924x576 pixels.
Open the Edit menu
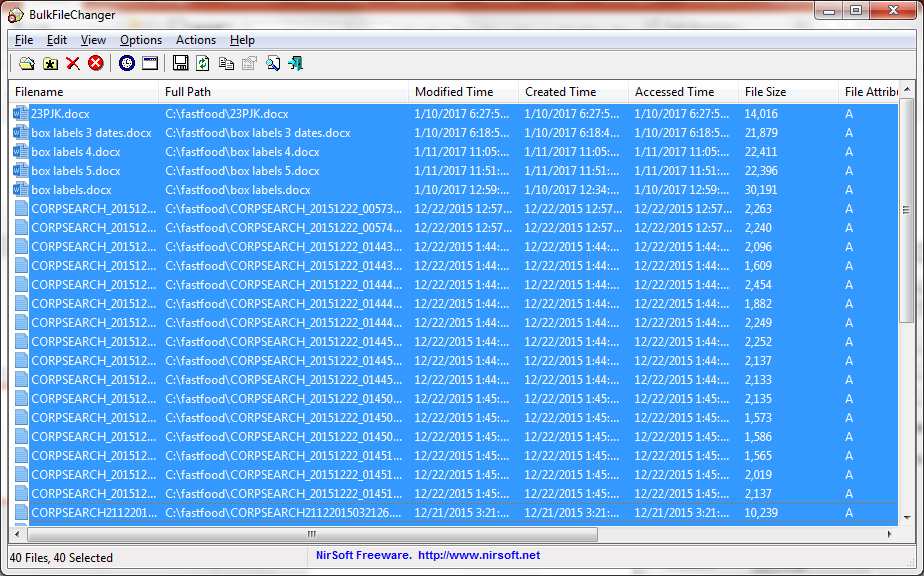(x=57, y=40)
